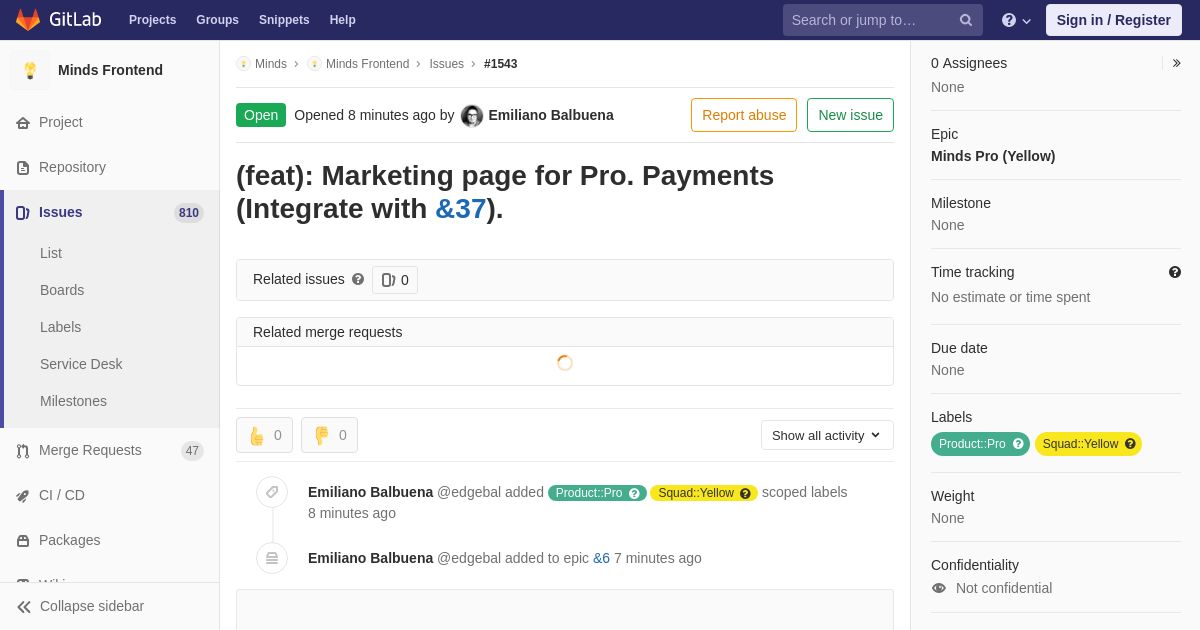1200x630 pixels.
Task: Click Sign in / Register button
Action: tap(1113, 20)
